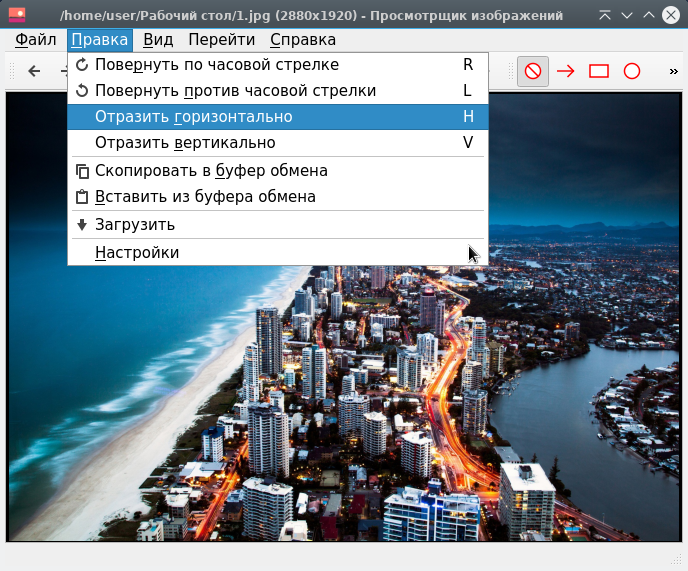
Task: Click the back arrow in the toolbar
Action: pos(34,71)
